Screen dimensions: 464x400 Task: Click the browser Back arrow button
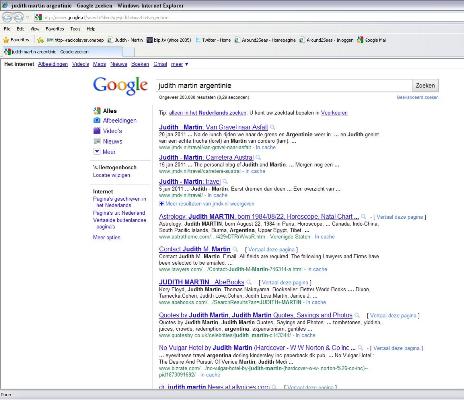click(x=7, y=17)
